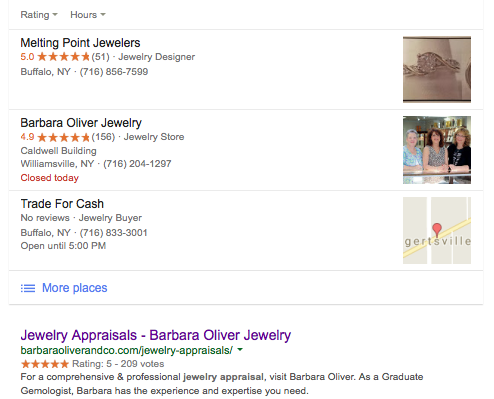
Task: Open the Trade For Cash listing
Action: pos(62,204)
